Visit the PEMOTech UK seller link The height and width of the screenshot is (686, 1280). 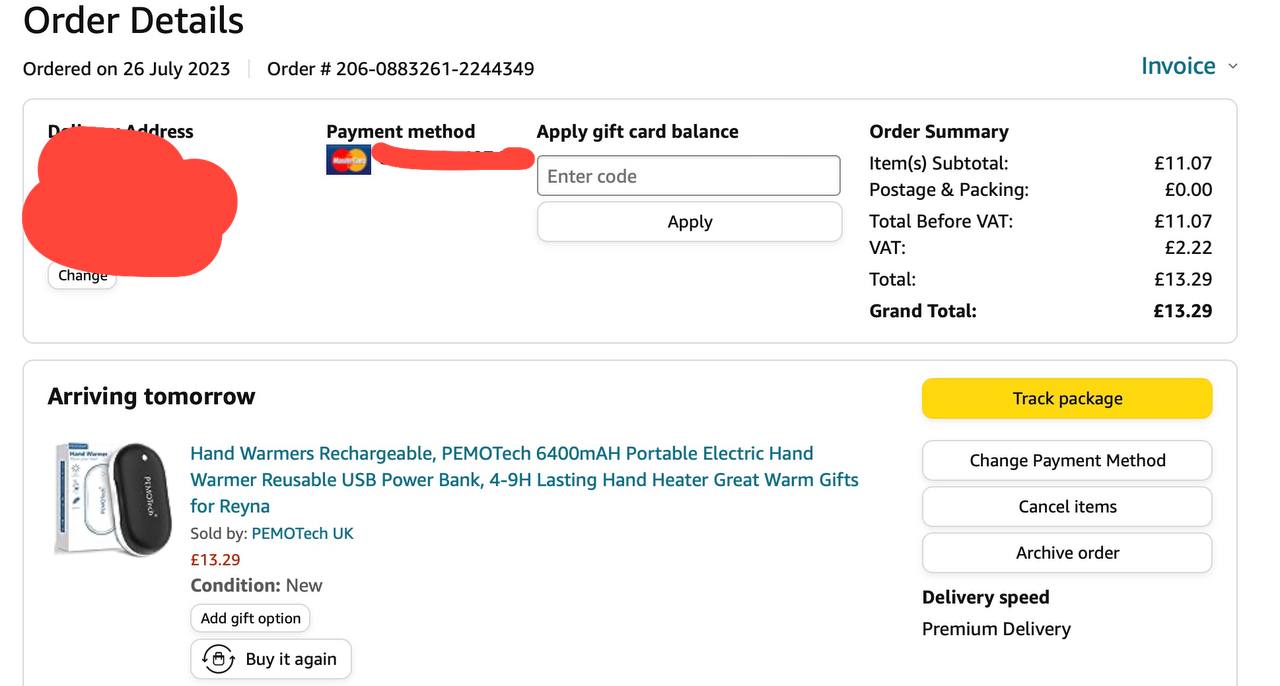coord(302,533)
